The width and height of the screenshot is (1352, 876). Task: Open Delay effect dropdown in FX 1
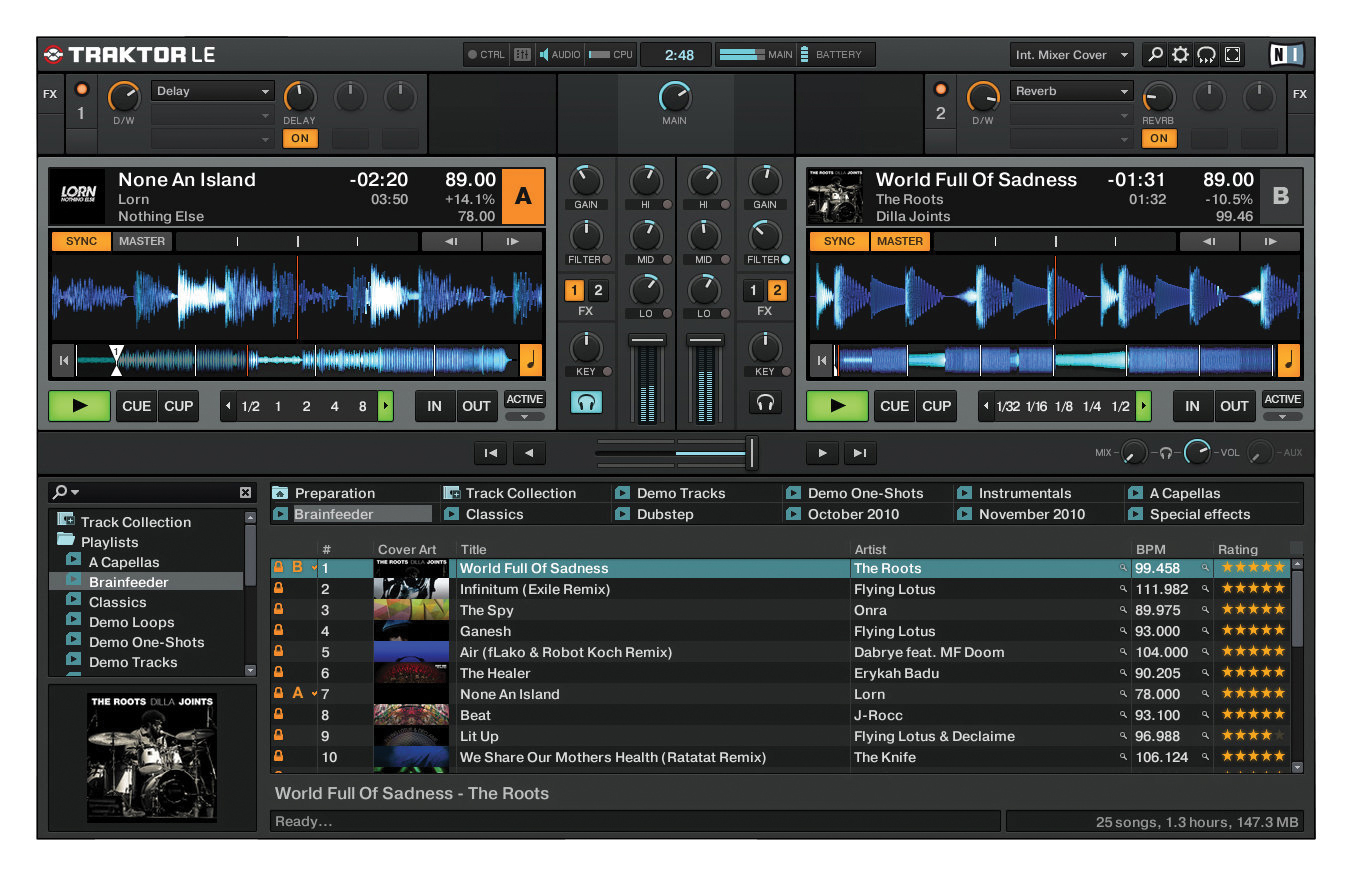pos(213,91)
